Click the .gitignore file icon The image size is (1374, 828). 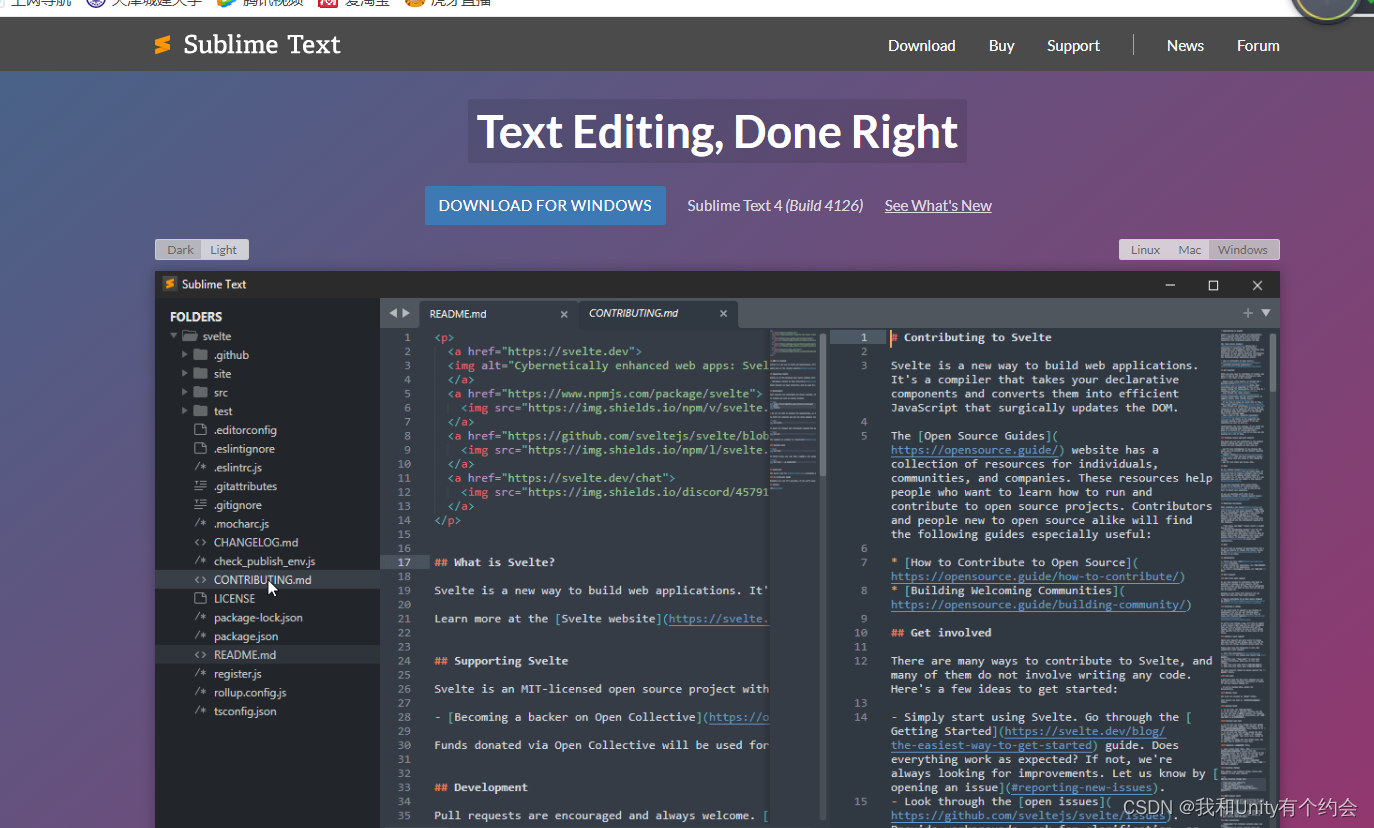[200, 505]
